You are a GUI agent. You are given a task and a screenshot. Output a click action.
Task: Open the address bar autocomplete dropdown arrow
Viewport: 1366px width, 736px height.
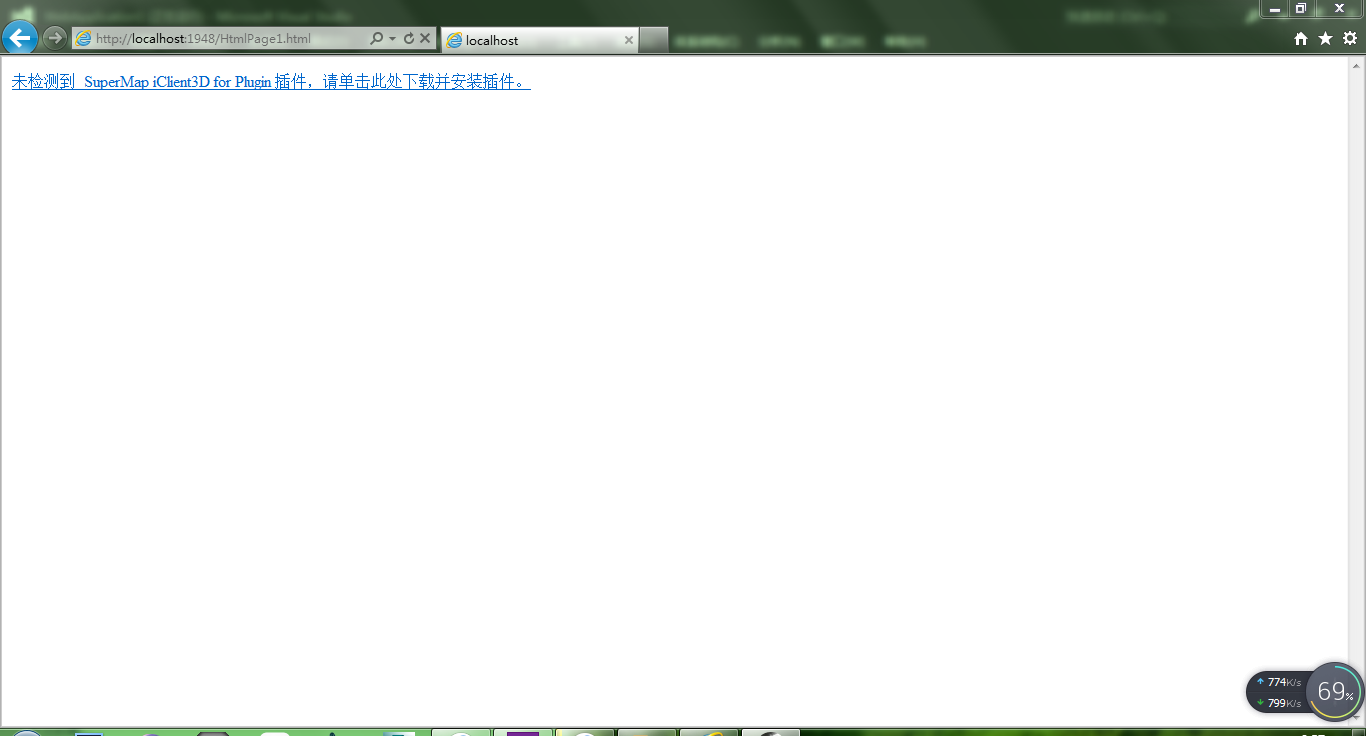tap(392, 39)
